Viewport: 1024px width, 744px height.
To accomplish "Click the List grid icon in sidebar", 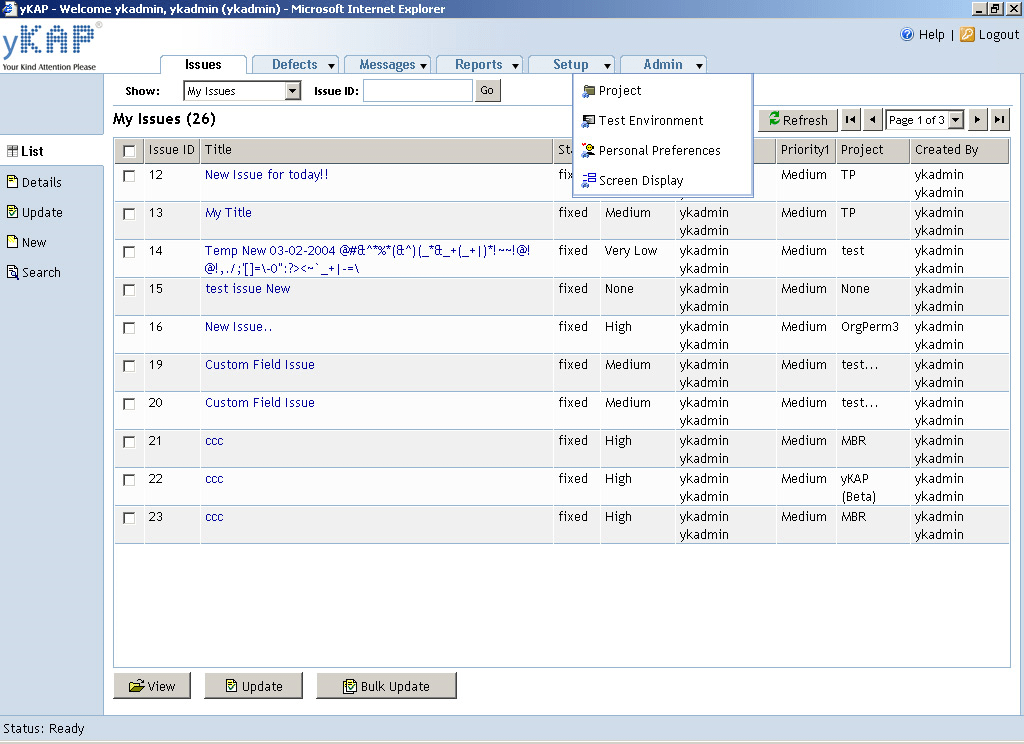I will click(x=12, y=151).
